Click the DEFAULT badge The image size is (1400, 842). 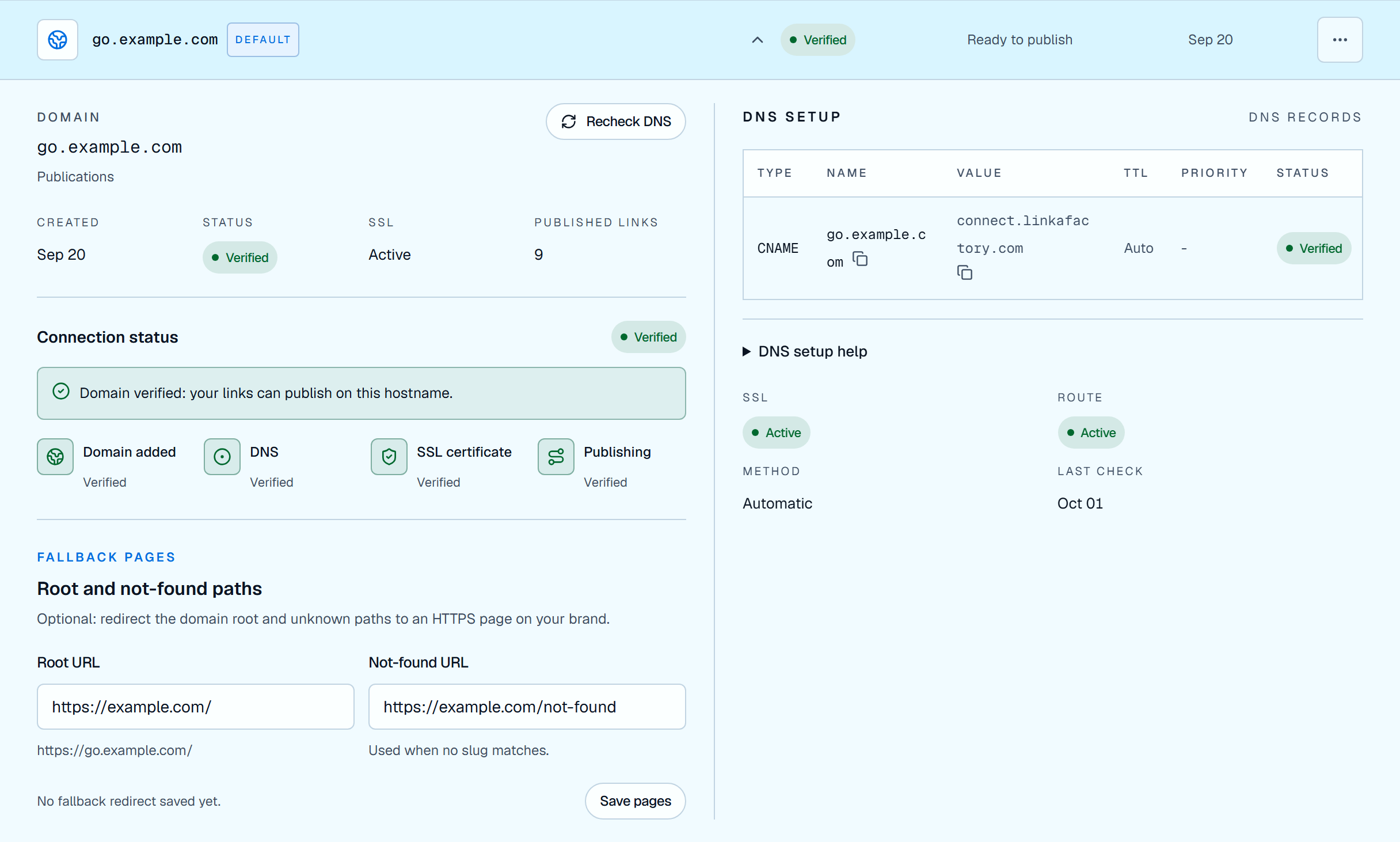263,40
